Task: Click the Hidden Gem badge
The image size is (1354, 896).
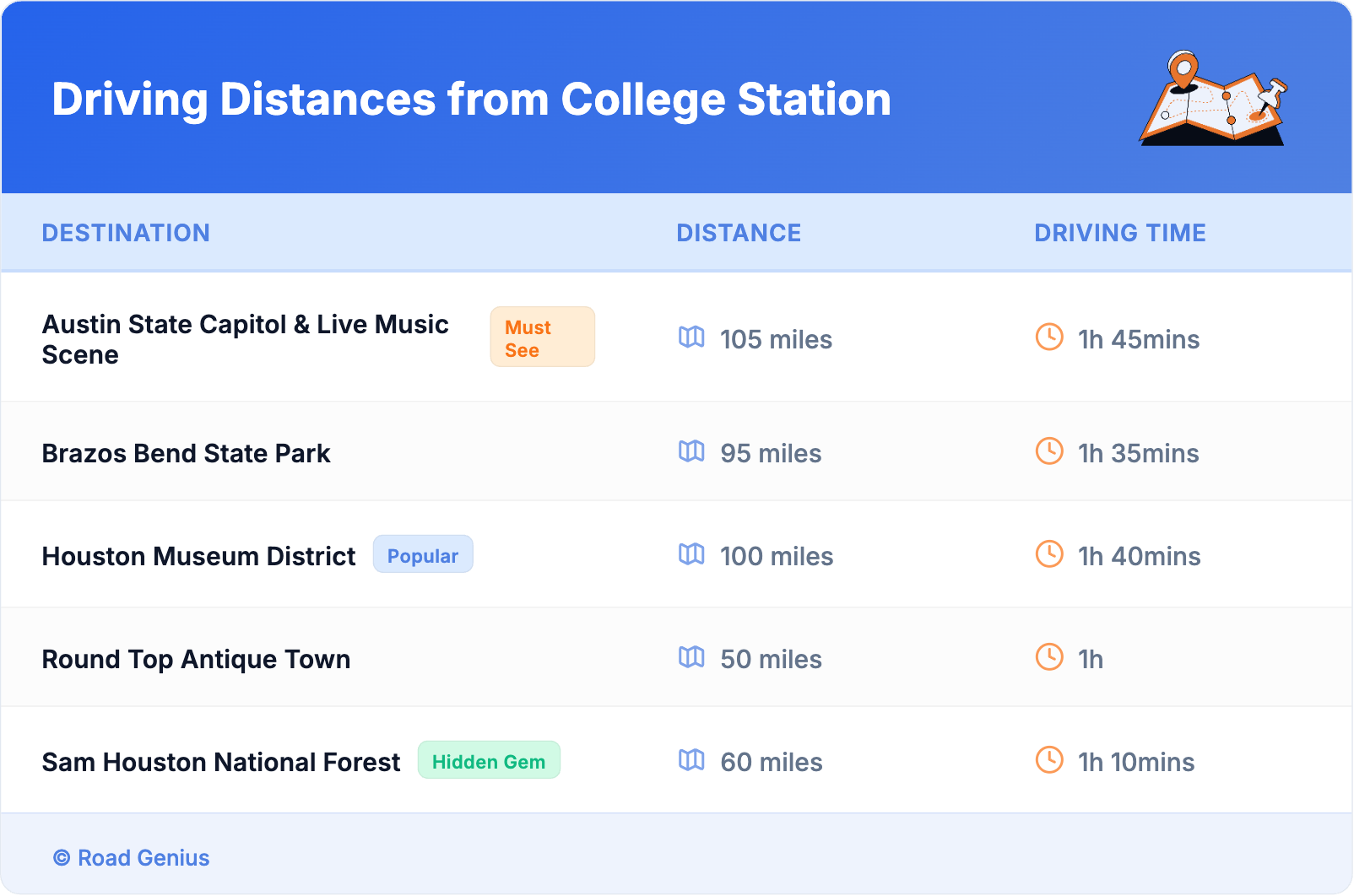Action: (x=489, y=761)
